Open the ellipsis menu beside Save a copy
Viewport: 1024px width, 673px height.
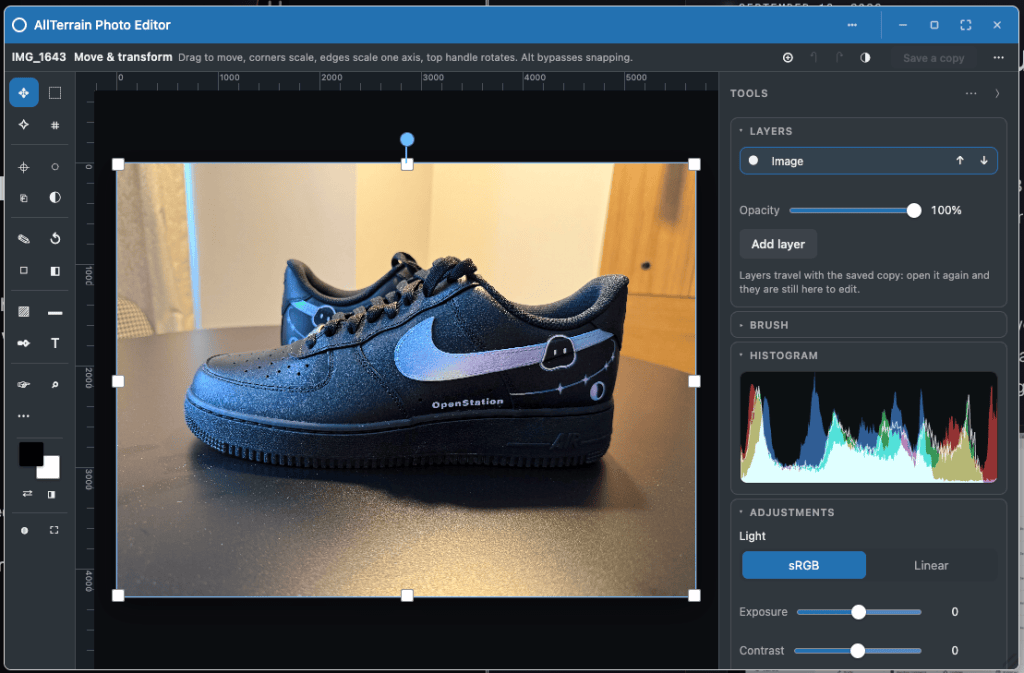pyautogui.click(x=999, y=57)
